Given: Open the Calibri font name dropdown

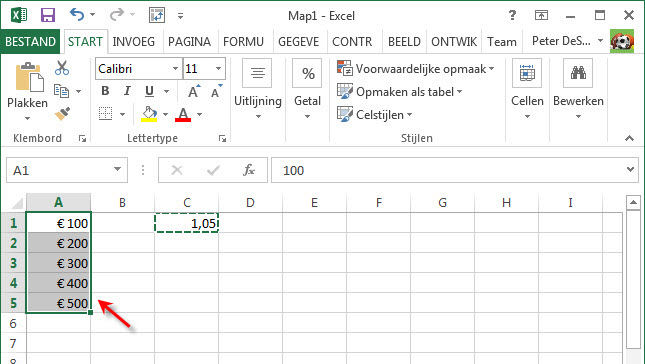Looking at the screenshot, I should point(176,68).
